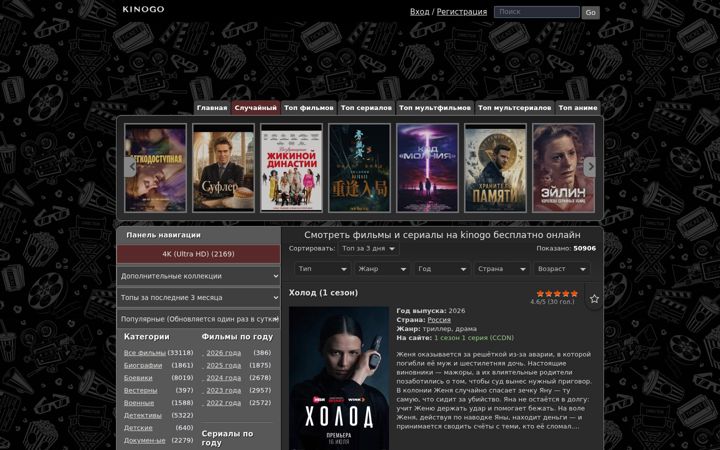This screenshot has height=450, width=720.
Task: Click the KINOGO logo
Action: click(x=143, y=9)
